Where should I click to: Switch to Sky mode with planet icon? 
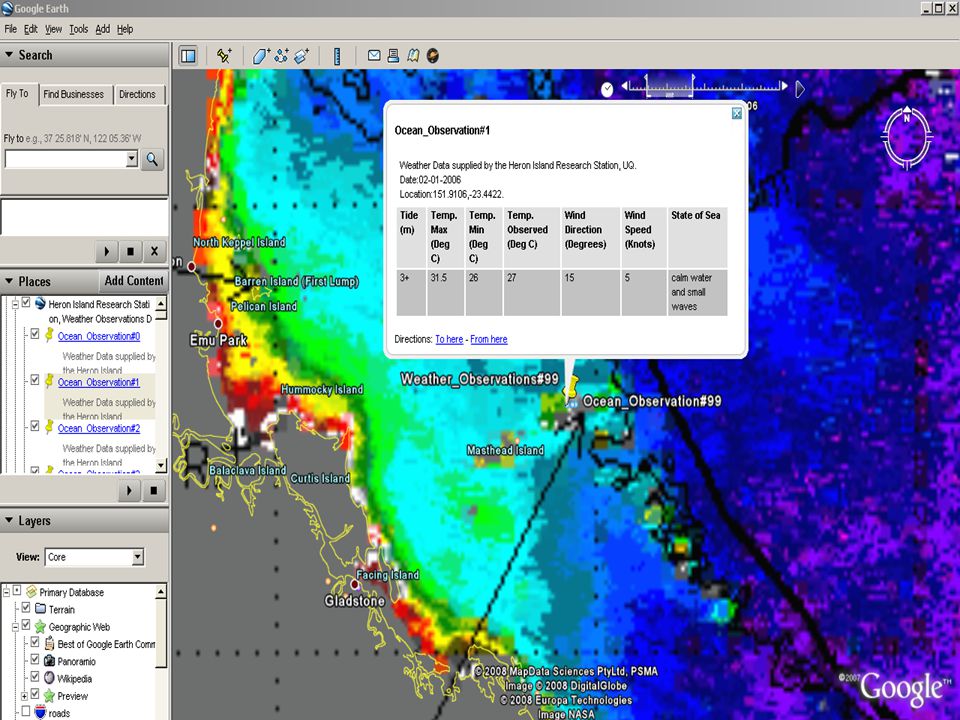(x=433, y=56)
